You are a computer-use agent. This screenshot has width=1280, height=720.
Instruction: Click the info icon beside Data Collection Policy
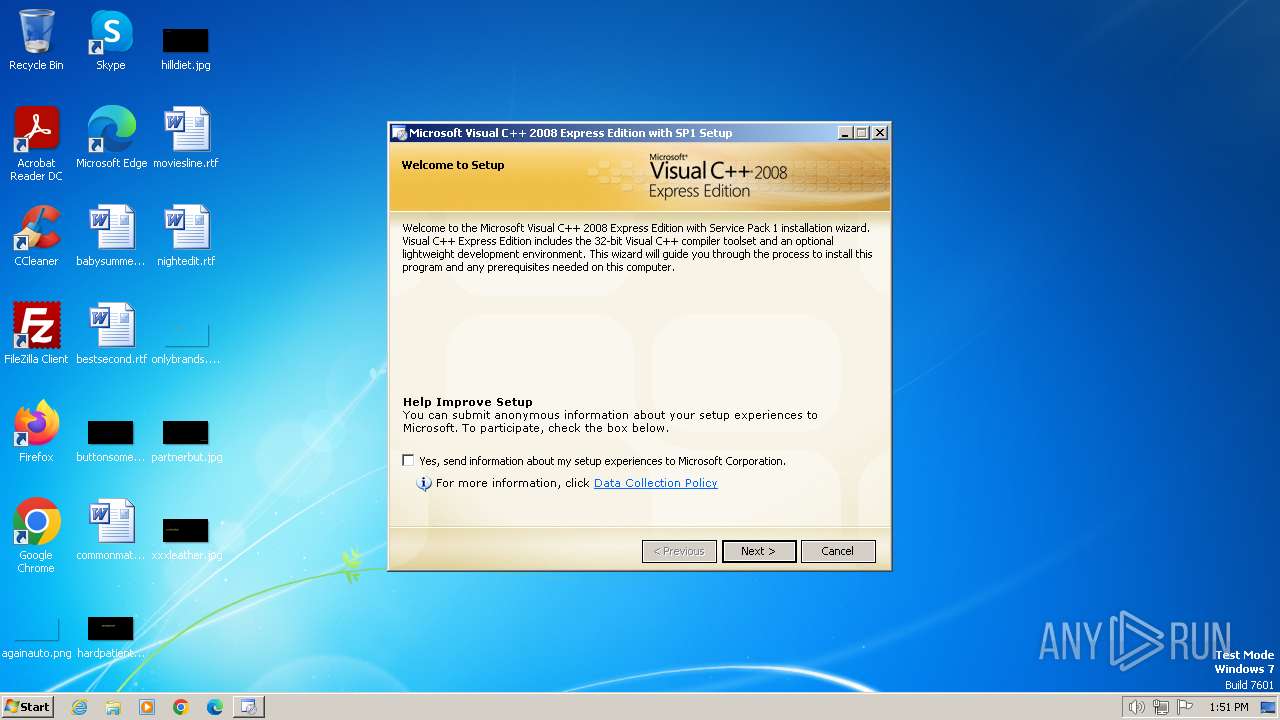[x=424, y=483]
